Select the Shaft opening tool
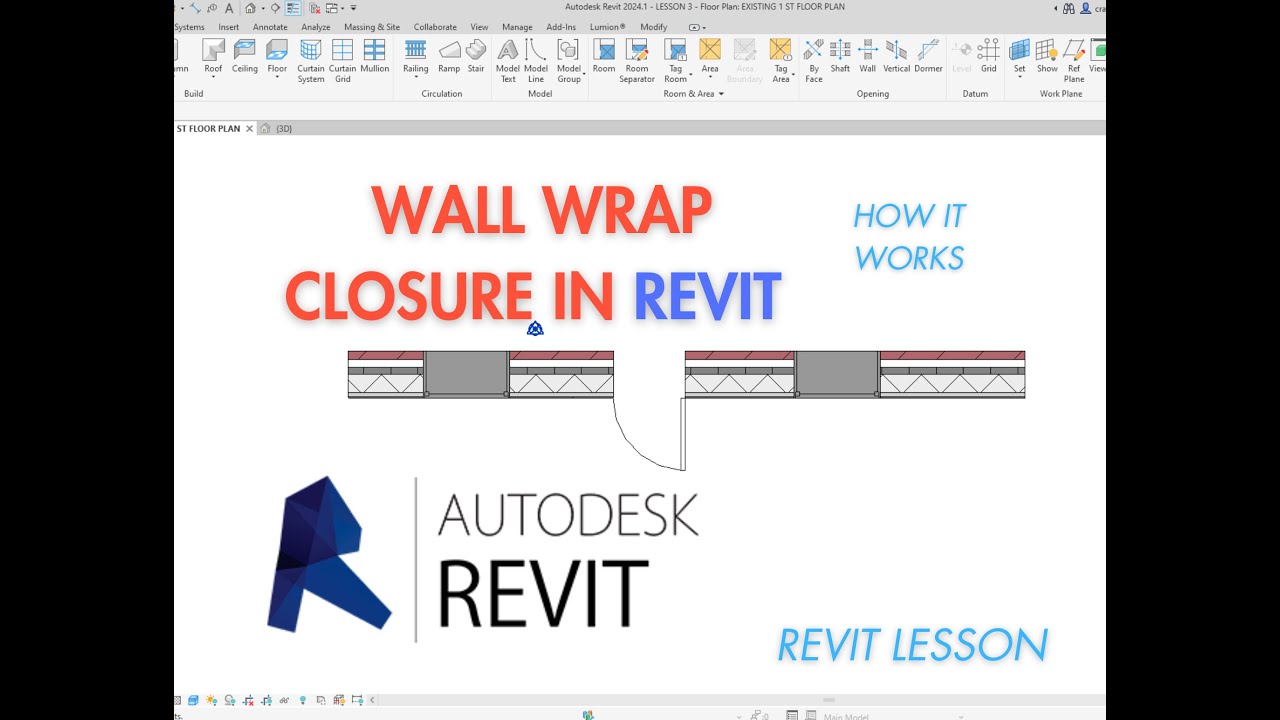 (840, 55)
